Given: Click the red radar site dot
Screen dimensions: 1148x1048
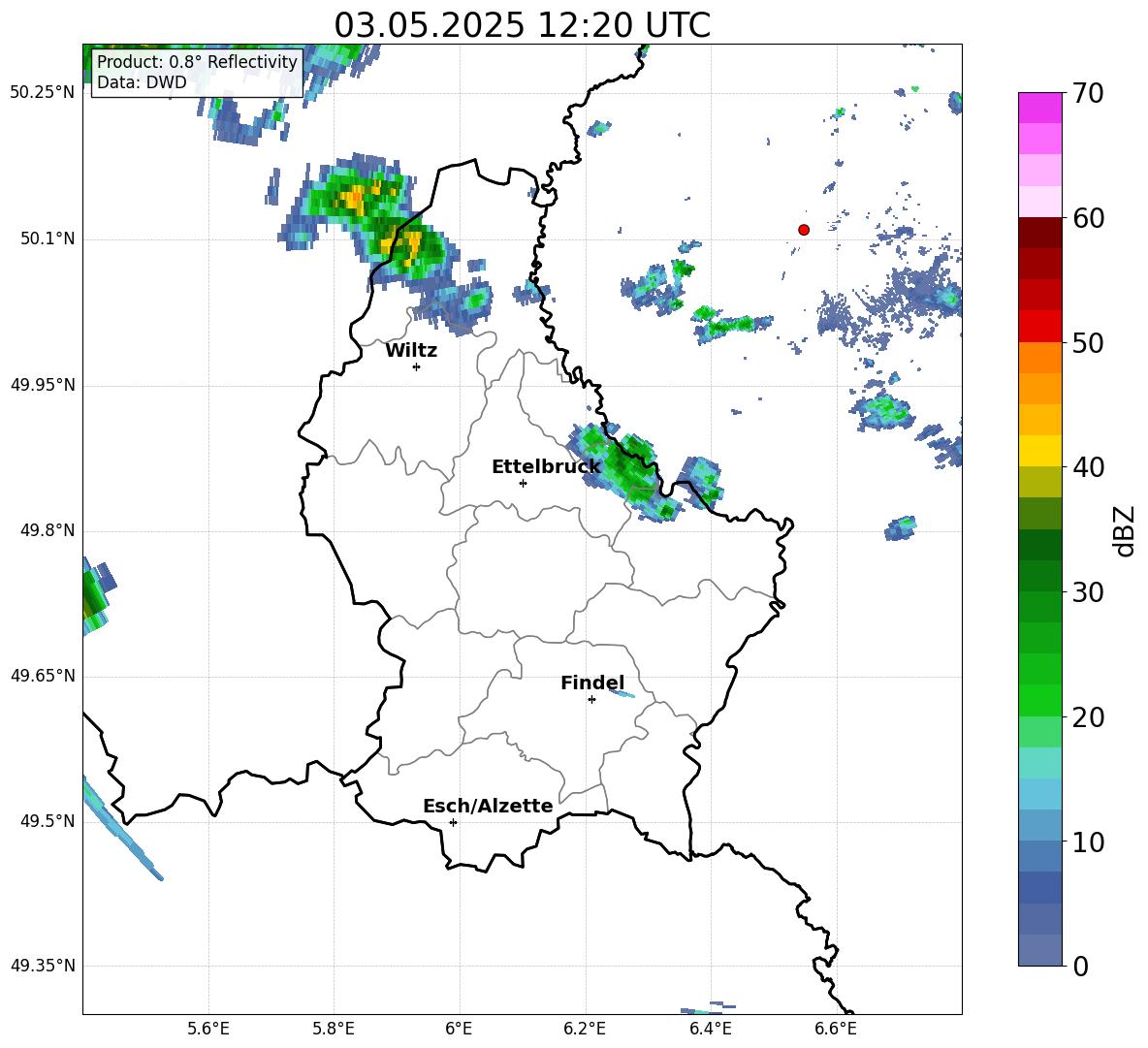Looking at the screenshot, I should point(804,230).
